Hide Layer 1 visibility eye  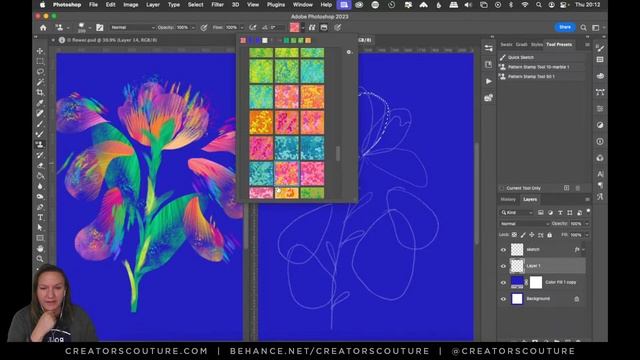pos(503,266)
